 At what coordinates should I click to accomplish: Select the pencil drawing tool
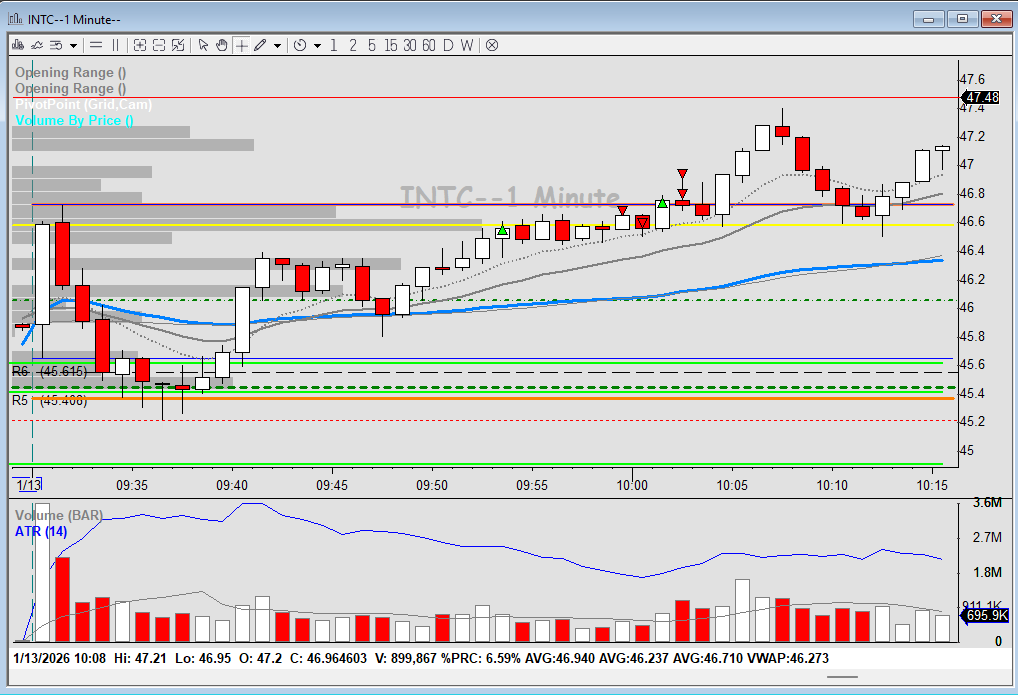[x=260, y=45]
